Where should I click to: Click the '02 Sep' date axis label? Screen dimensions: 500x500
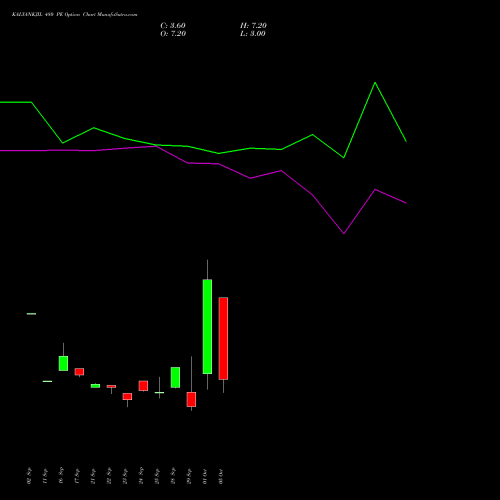[29, 476]
